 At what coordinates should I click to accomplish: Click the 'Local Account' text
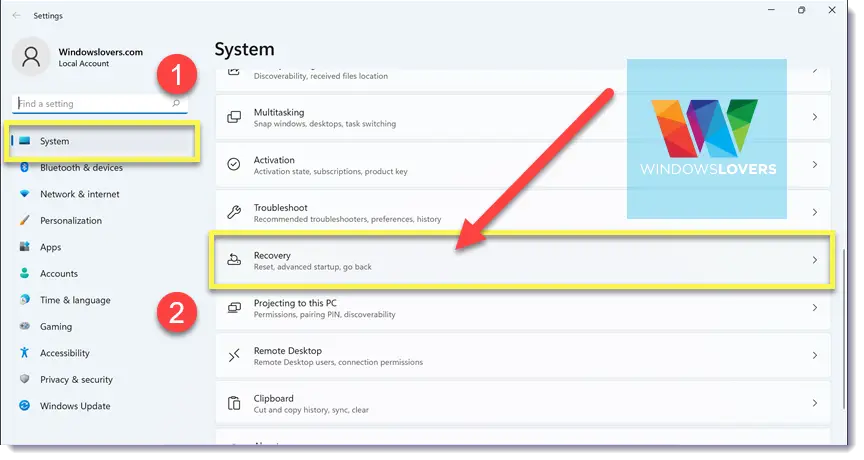click(84, 63)
